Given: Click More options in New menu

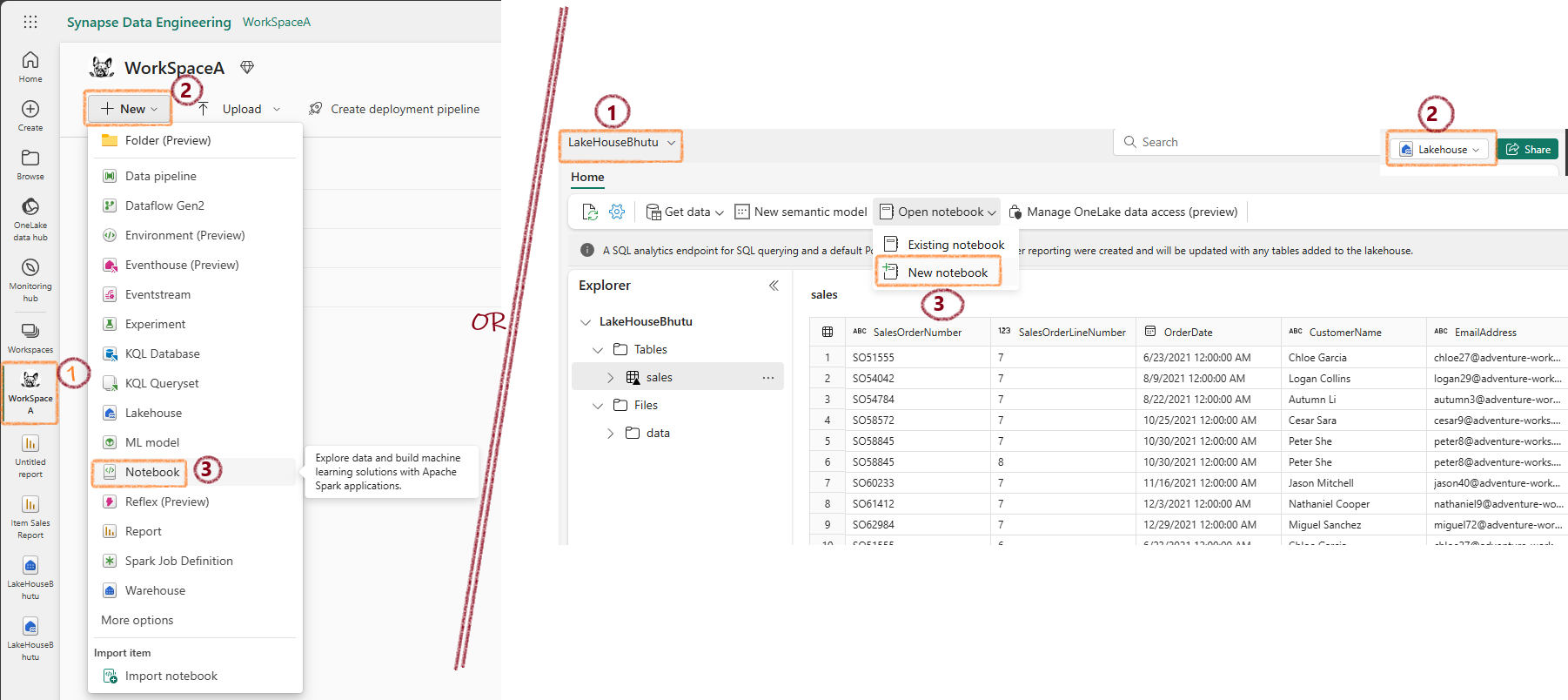Looking at the screenshot, I should 195,620.
